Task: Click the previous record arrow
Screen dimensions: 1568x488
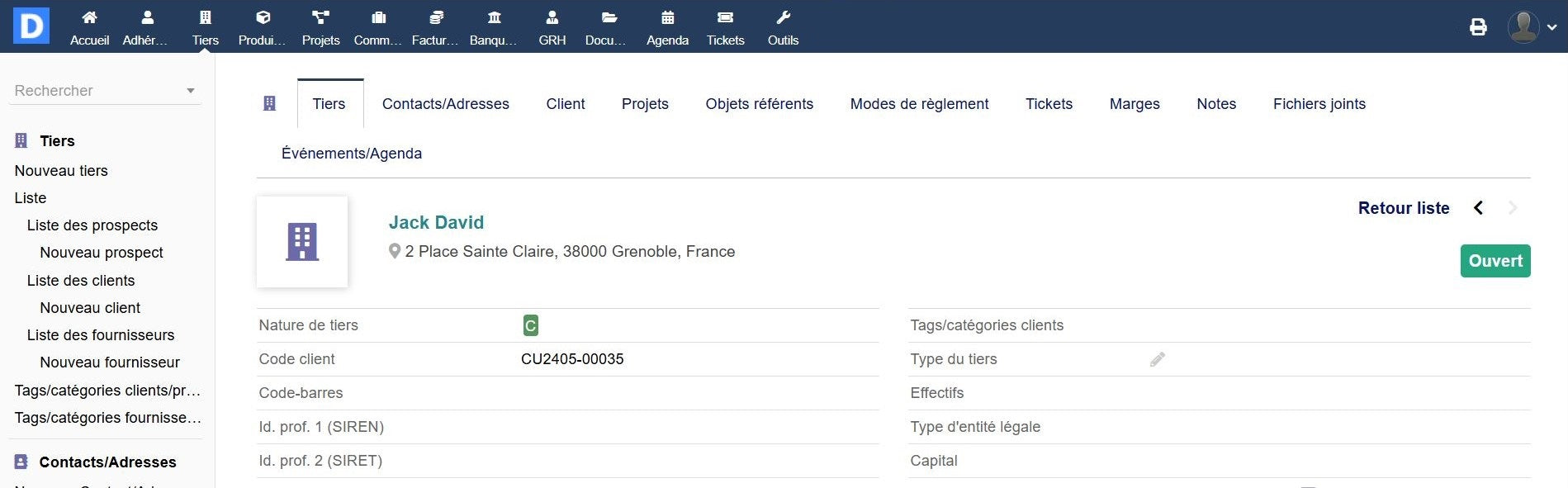Action: click(1479, 208)
